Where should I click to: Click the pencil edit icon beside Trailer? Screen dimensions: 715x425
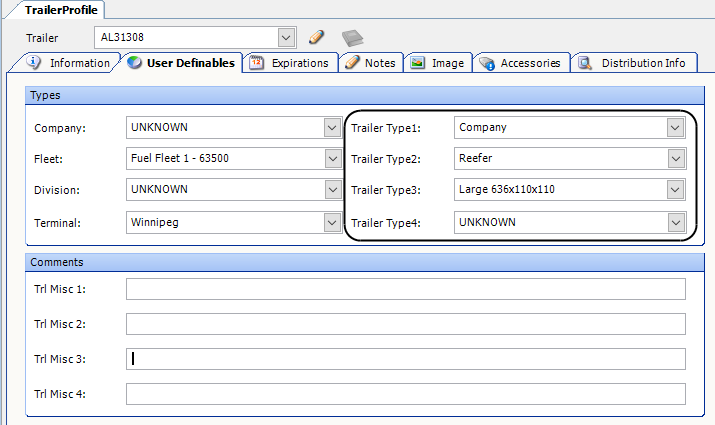(316, 37)
